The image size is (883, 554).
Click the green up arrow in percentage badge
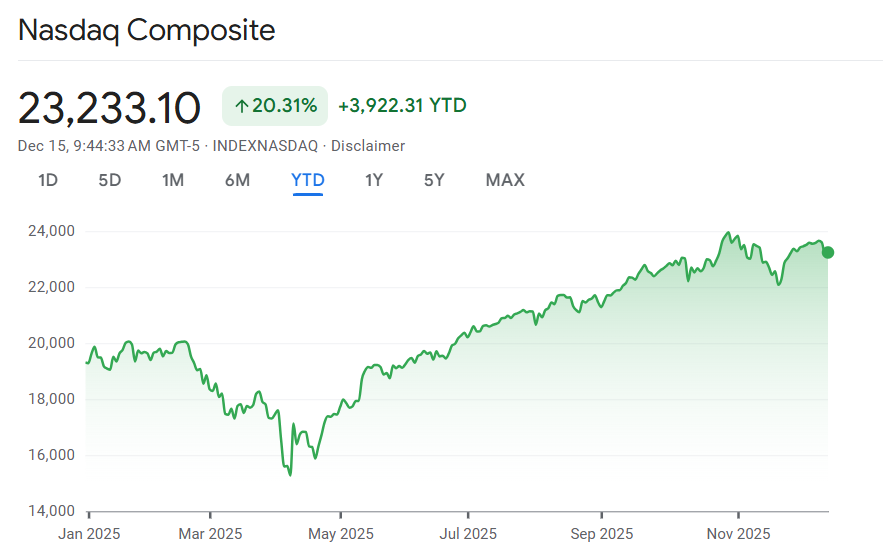241,106
